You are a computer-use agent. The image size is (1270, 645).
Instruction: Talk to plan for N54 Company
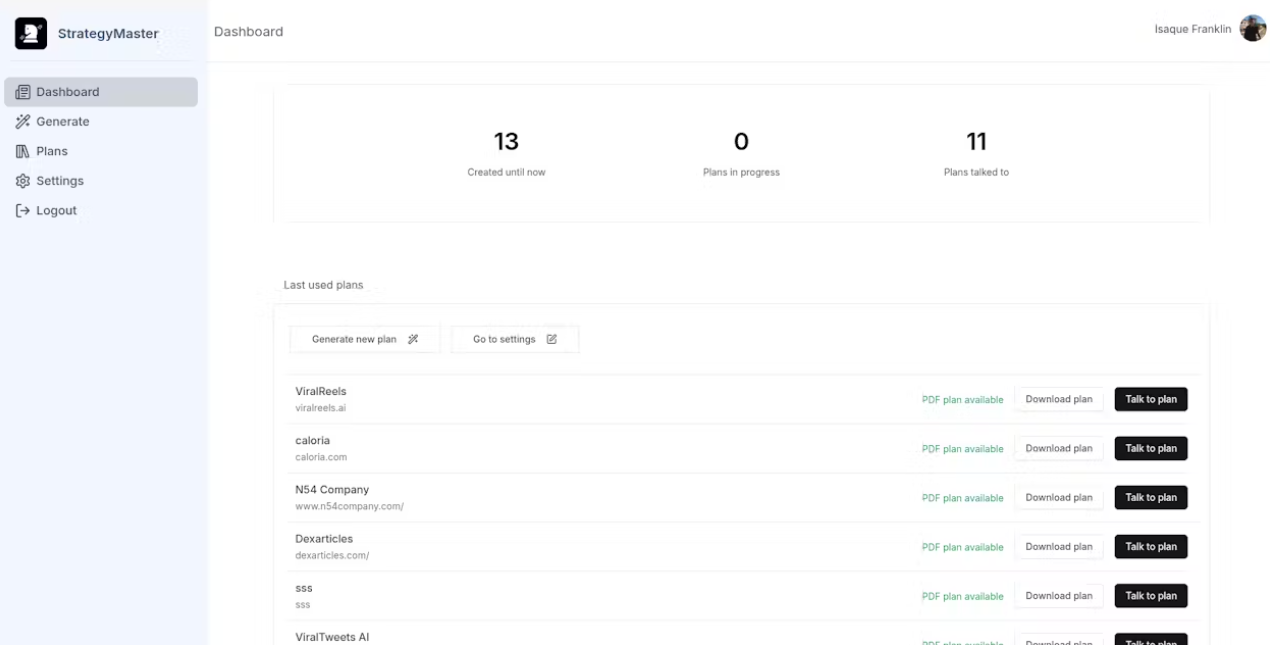coord(1151,497)
